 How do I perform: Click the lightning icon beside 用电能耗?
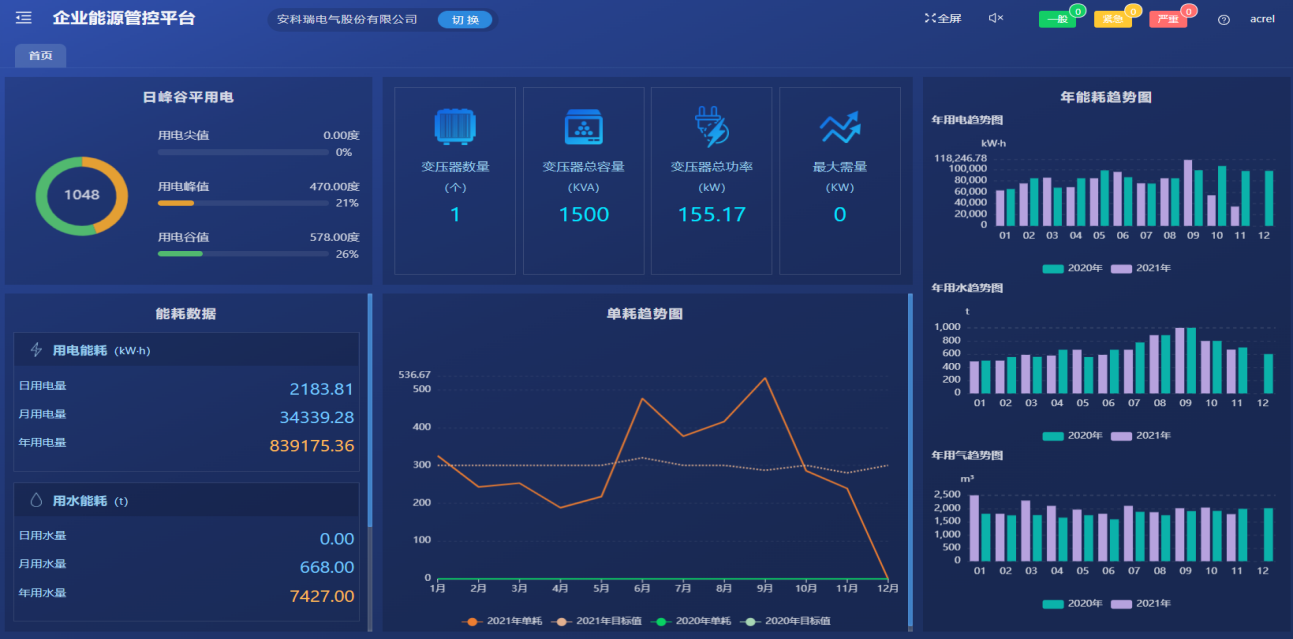pyautogui.click(x=38, y=349)
